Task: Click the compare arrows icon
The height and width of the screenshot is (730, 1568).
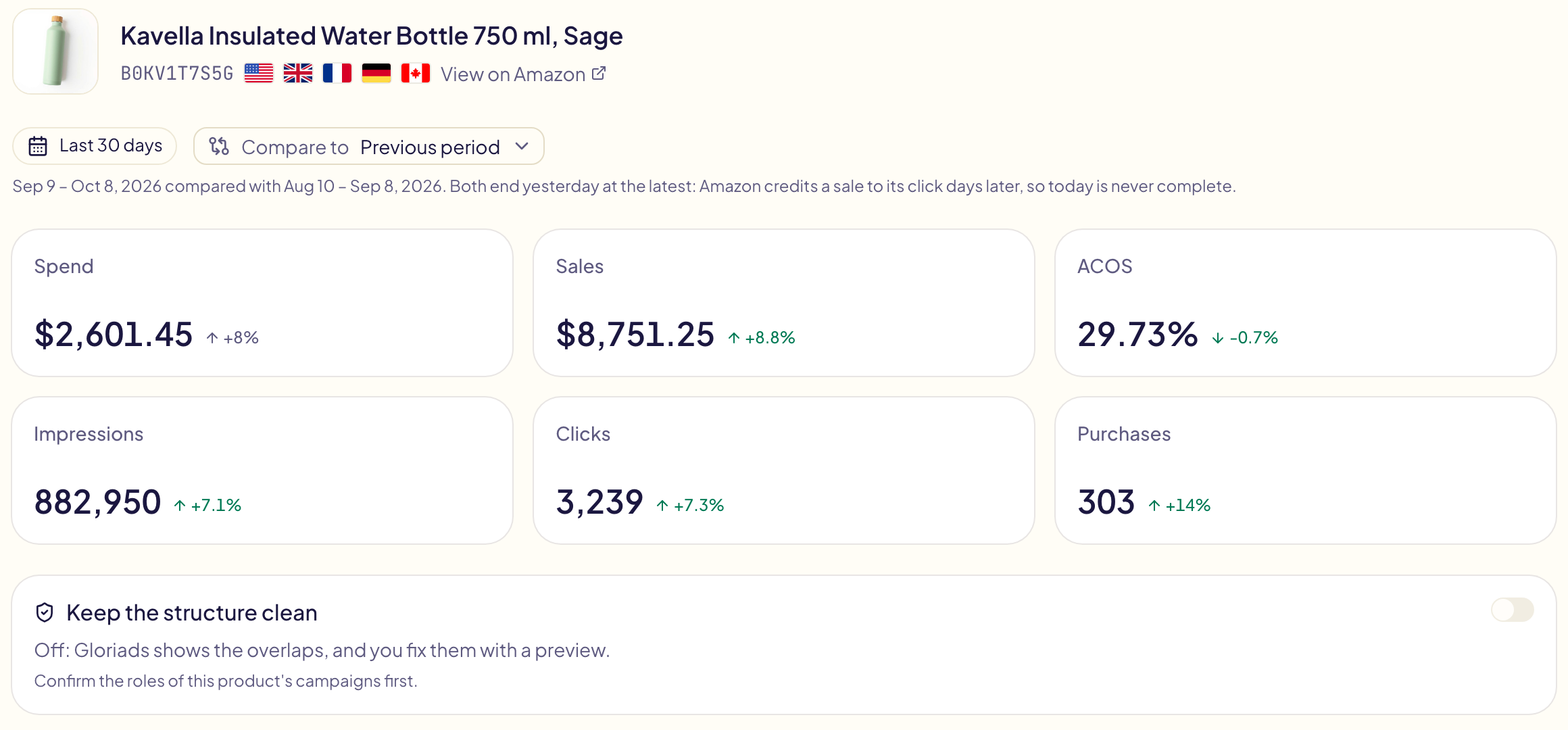Action: [219, 146]
